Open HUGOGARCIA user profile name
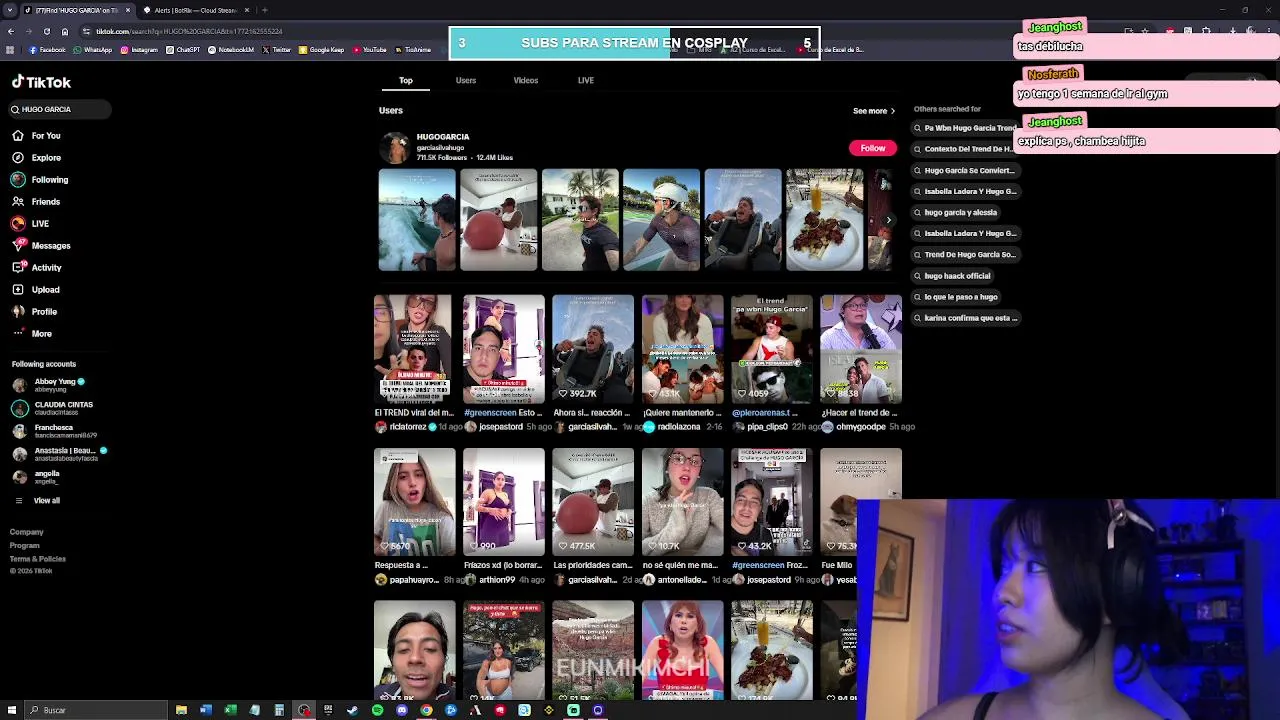The image size is (1280, 720). 443,137
